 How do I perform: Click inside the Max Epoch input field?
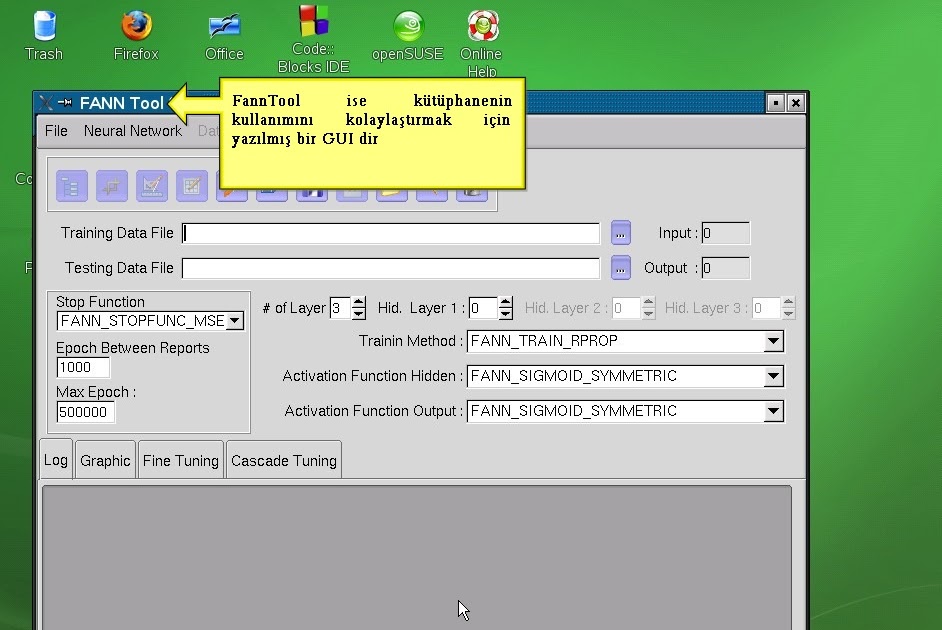click(84, 411)
